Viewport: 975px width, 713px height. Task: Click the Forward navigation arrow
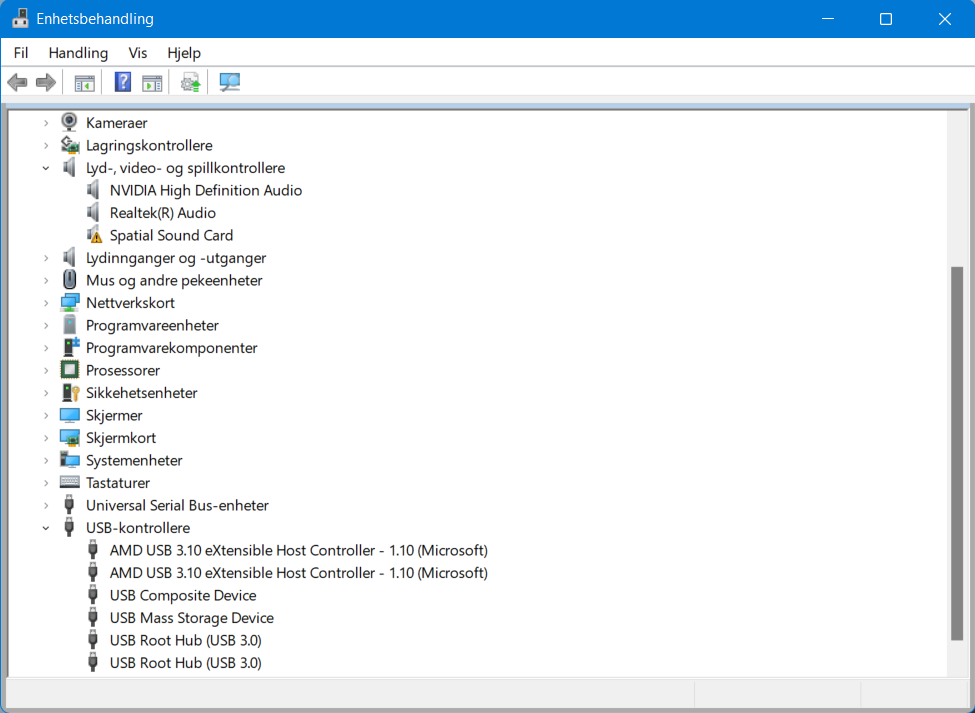click(x=46, y=81)
